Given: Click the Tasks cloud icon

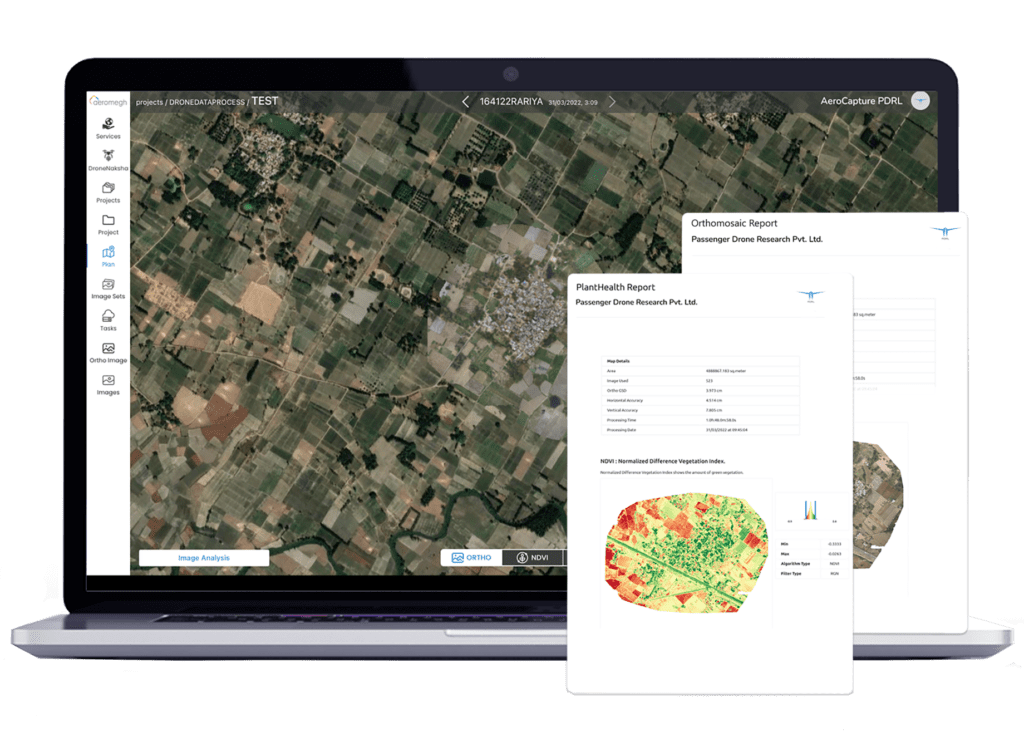Looking at the screenshot, I should [x=108, y=317].
